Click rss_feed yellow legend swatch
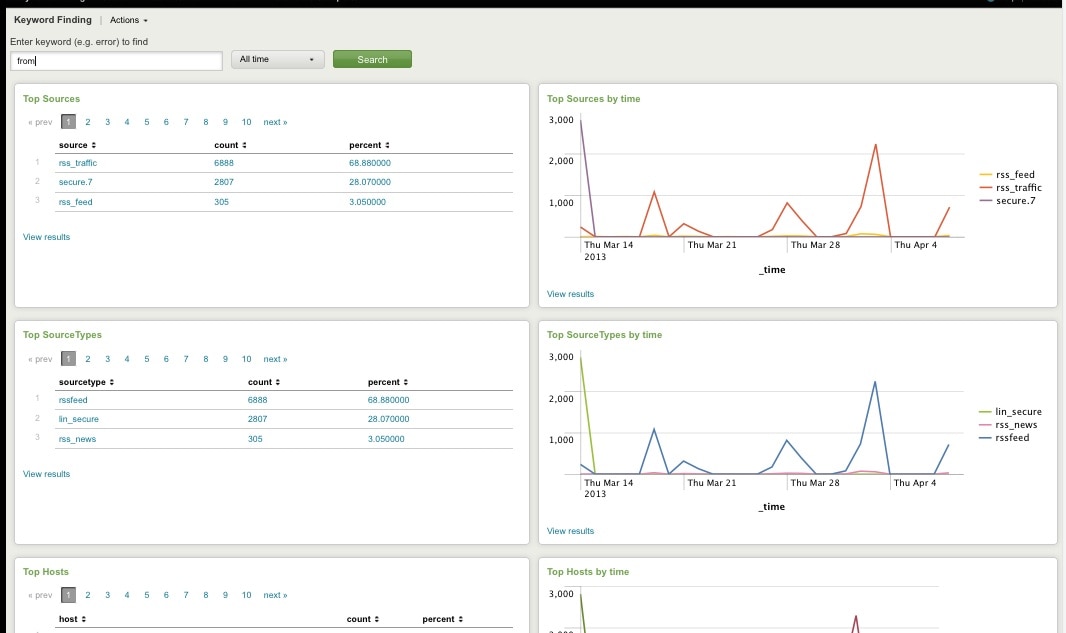Viewport: 1066px width, 633px height. pos(985,175)
